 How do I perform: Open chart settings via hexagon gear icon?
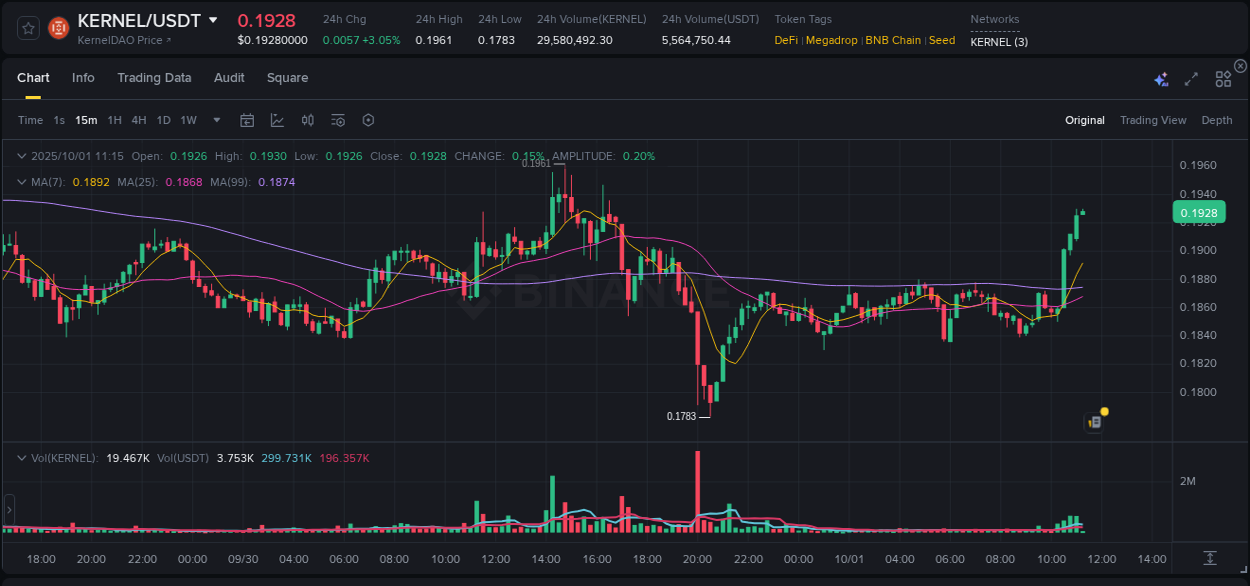(x=368, y=120)
